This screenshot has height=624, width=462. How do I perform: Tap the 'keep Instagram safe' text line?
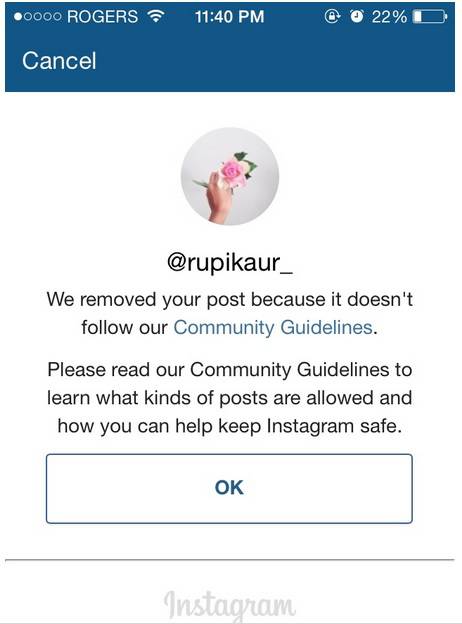[x=230, y=426]
